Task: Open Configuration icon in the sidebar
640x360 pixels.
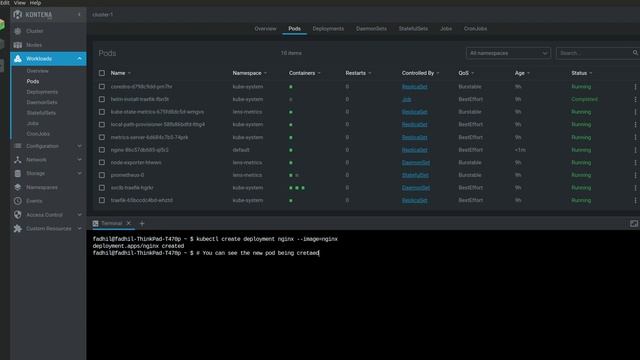Action: point(18,146)
